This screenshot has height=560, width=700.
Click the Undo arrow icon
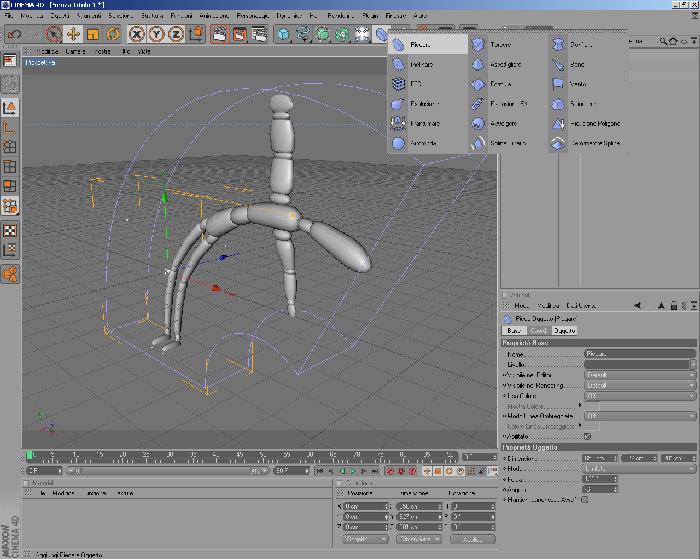tap(14, 34)
